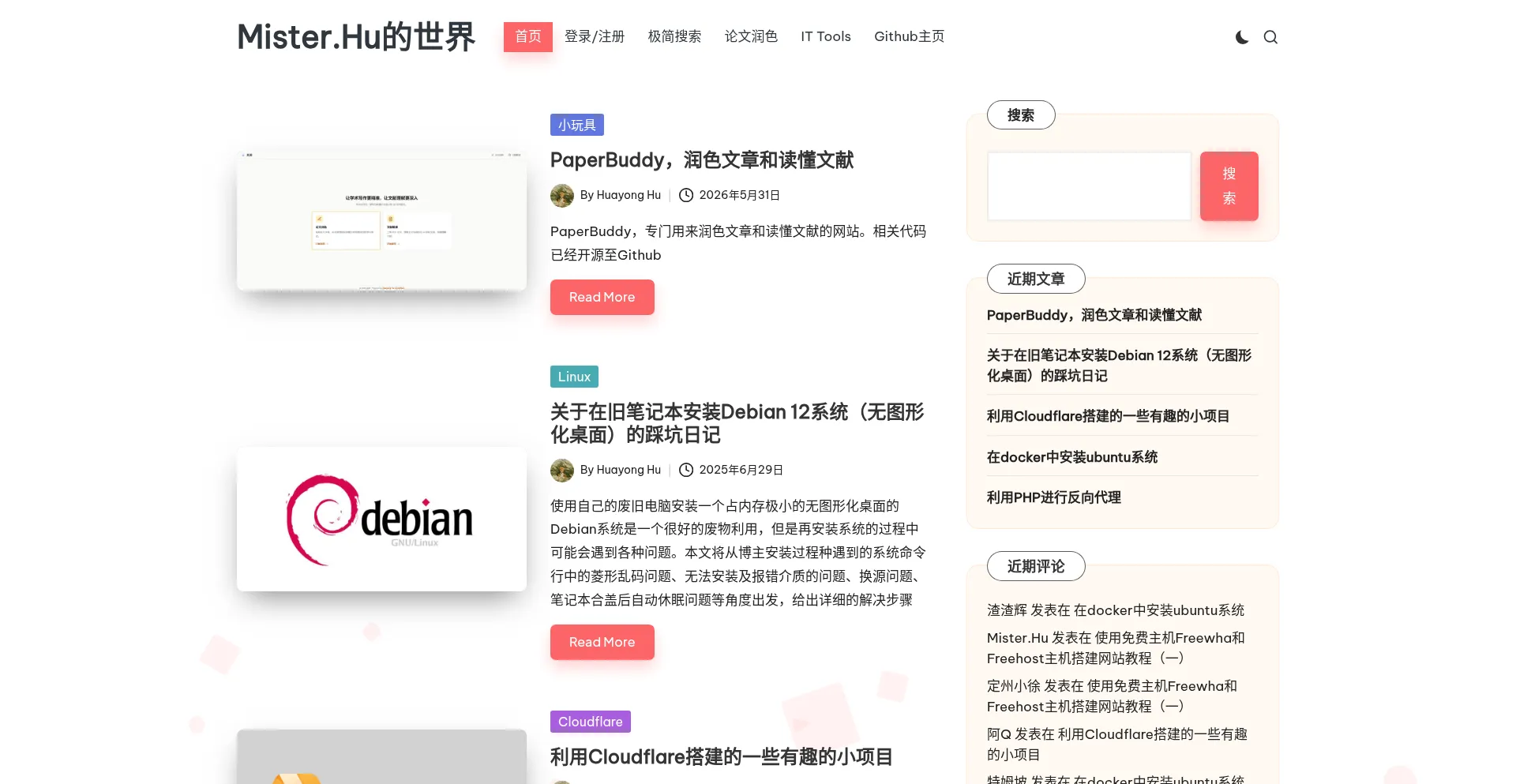The width and height of the screenshot is (1516, 784).
Task: Open recent post PaperBuddy in sidebar
Action: 1094,315
